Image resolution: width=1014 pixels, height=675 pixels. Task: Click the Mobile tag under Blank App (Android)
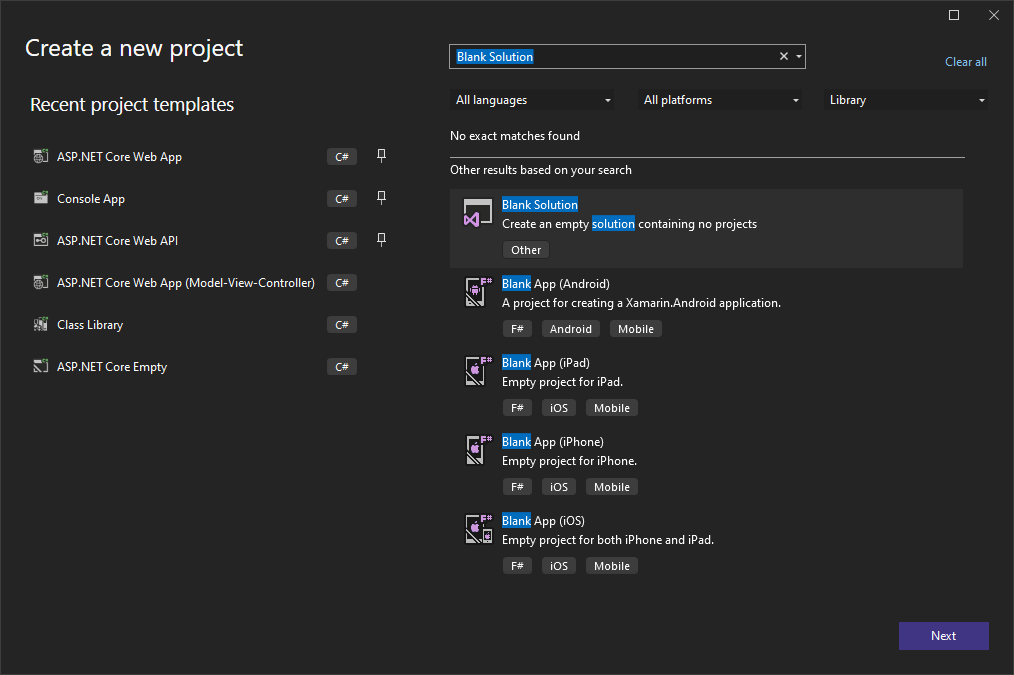coord(636,328)
